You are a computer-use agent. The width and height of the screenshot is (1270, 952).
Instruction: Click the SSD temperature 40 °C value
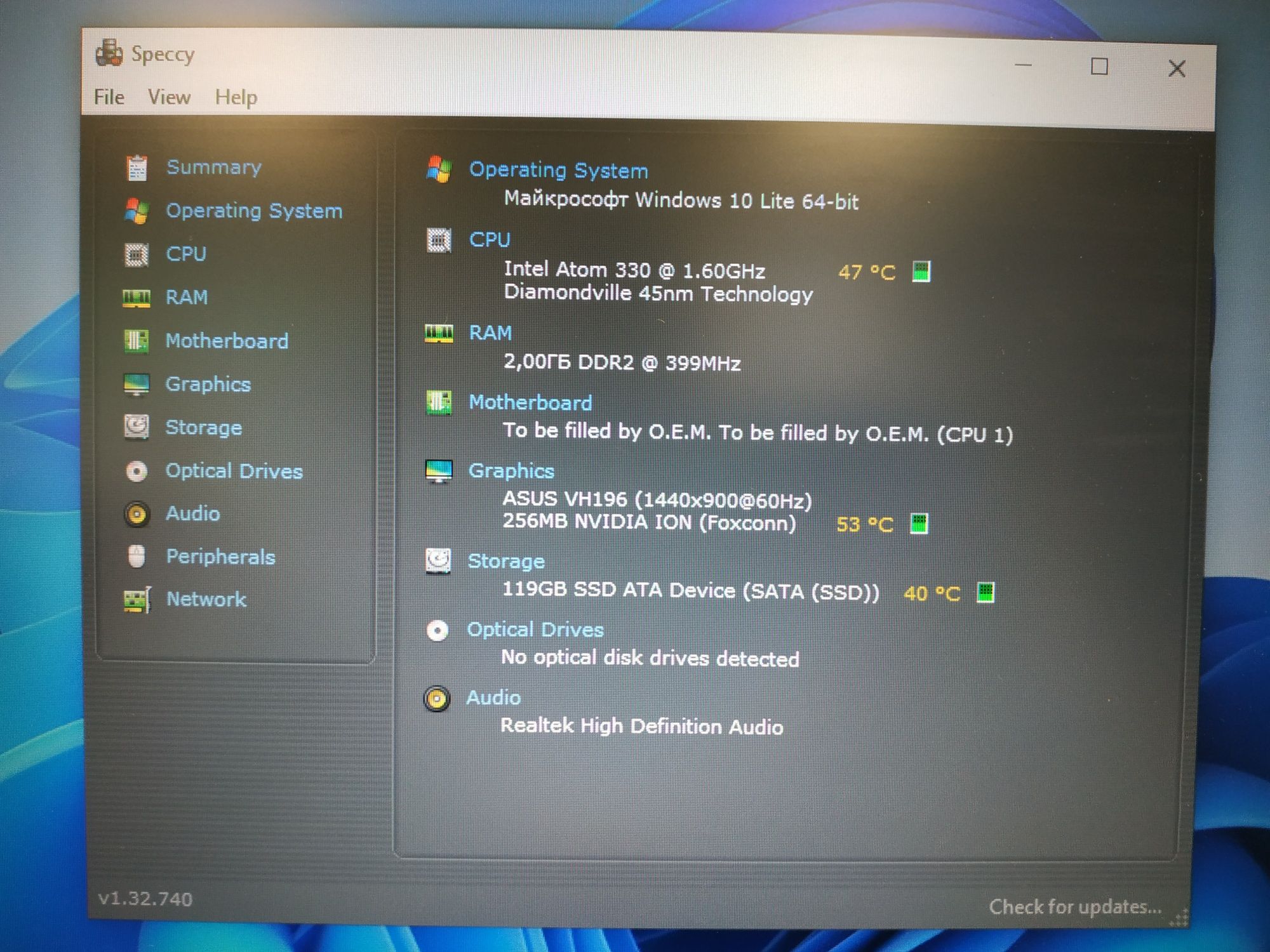click(x=932, y=594)
